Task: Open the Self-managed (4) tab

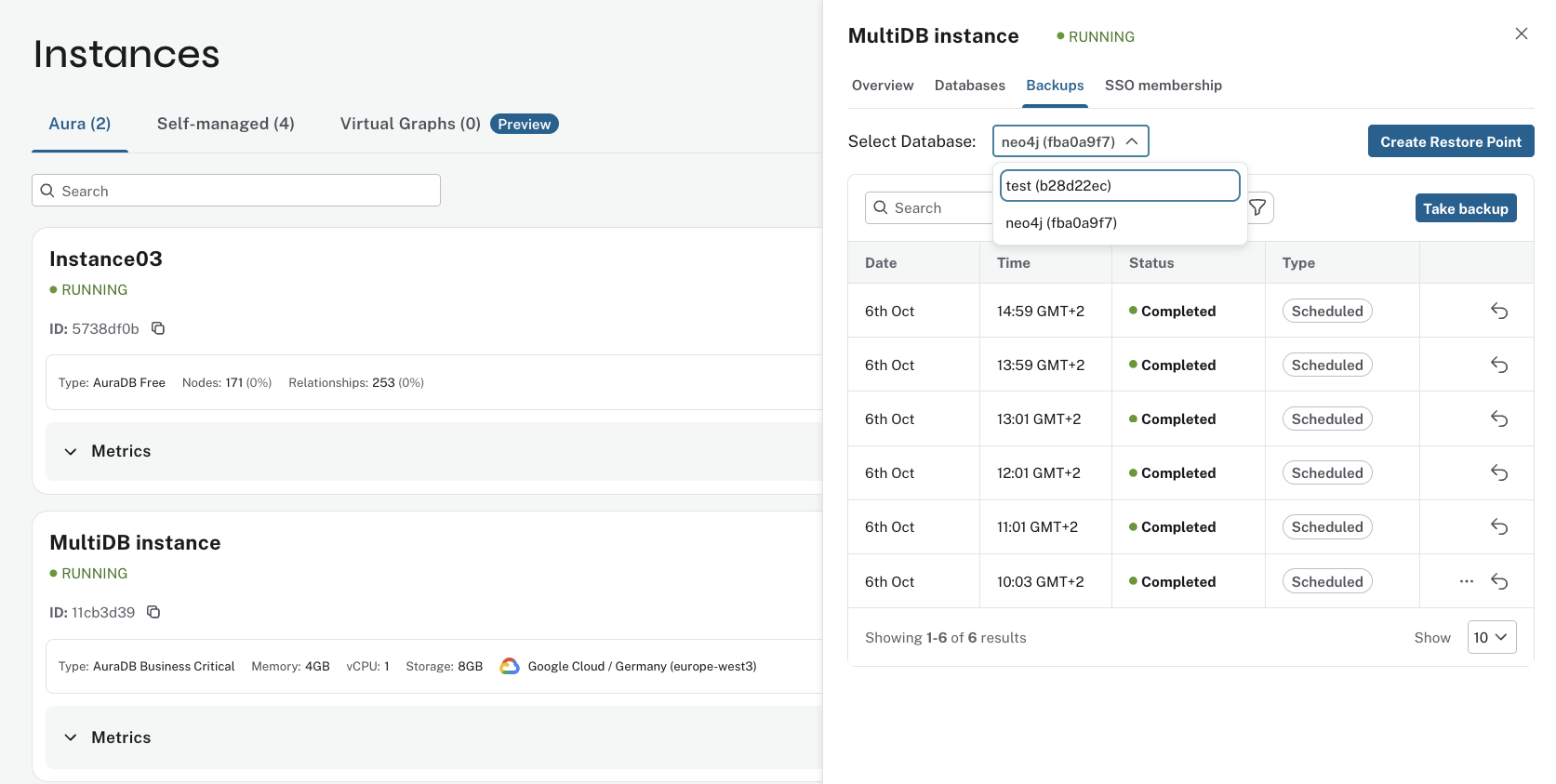Action: pyautogui.click(x=226, y=124)
